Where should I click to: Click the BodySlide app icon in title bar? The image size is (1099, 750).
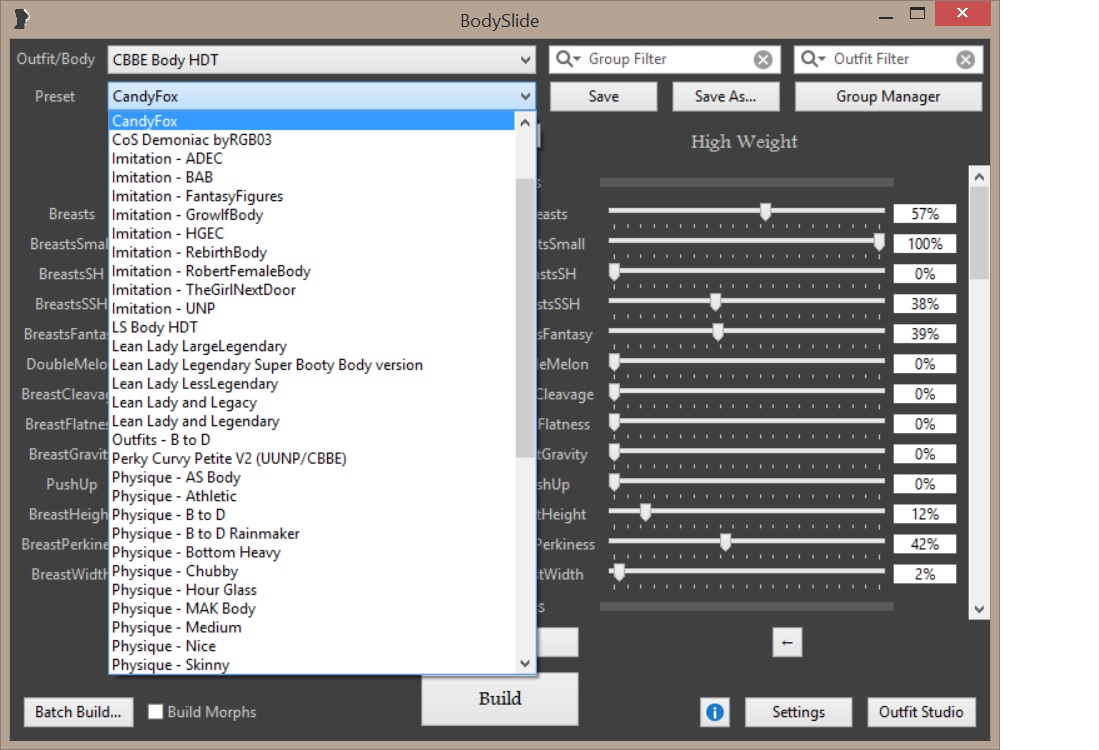click(22, 18)
